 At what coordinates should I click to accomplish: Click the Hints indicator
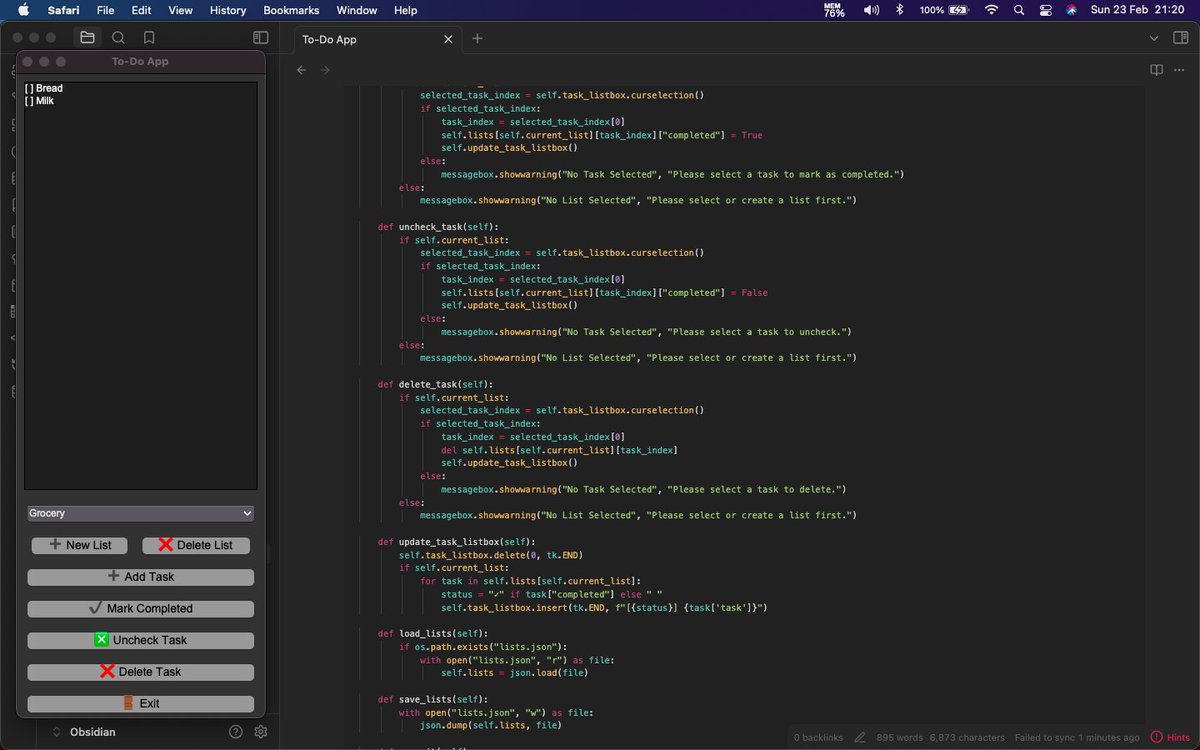pyautogui.click(x=1170, y=737)
